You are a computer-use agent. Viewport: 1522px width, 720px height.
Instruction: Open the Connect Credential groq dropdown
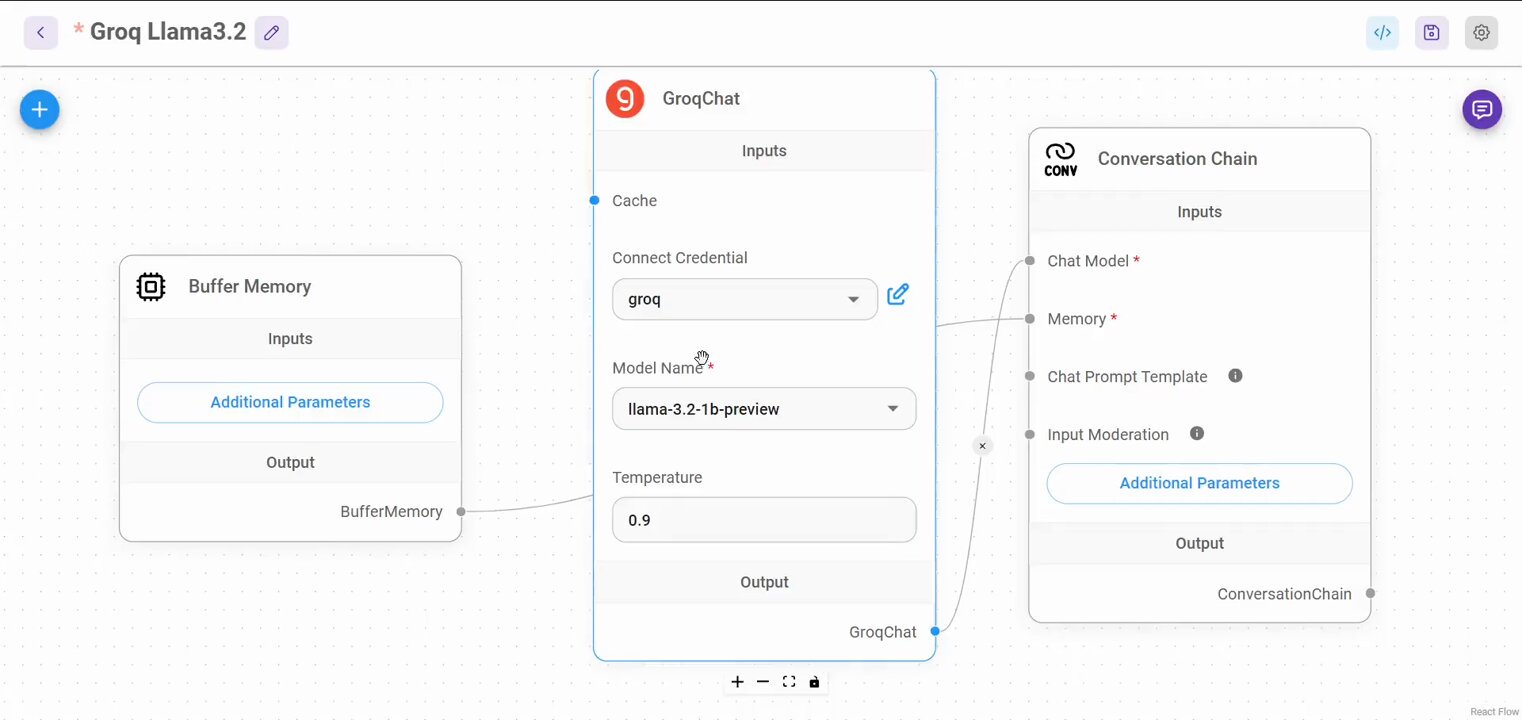[745, 299]
